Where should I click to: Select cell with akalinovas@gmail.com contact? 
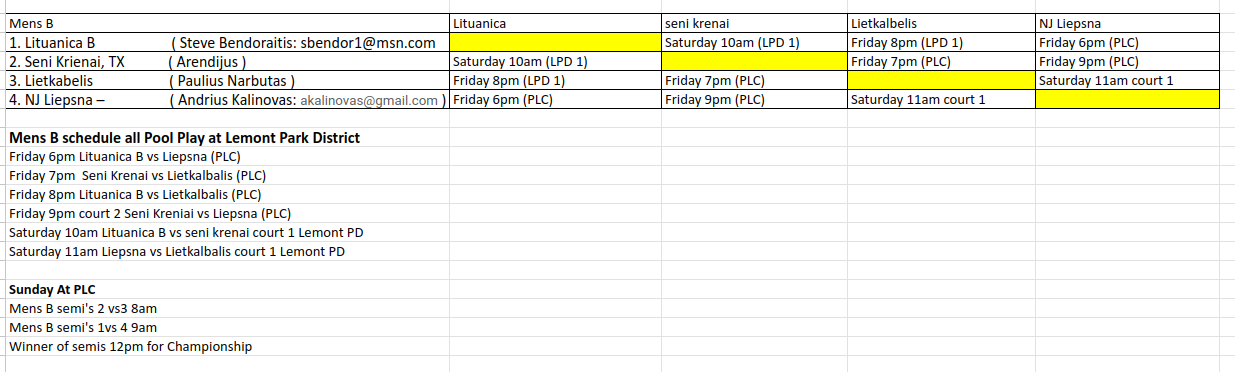click(x=227, y=99)
